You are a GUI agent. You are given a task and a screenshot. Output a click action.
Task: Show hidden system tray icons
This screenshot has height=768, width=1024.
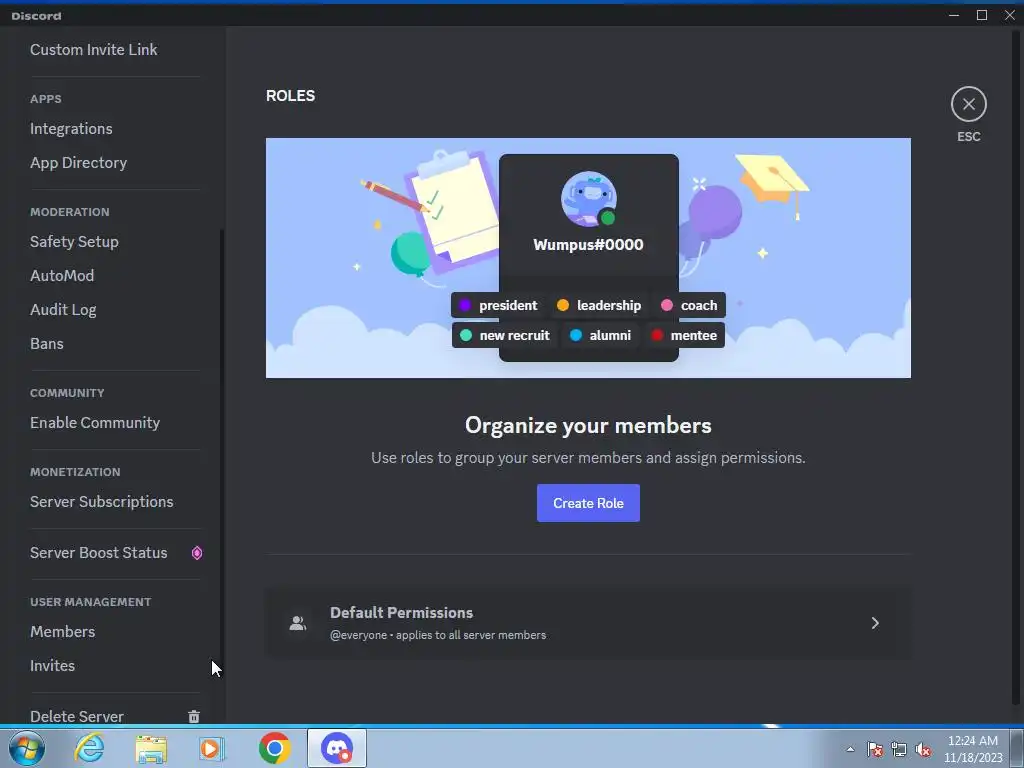850,749
